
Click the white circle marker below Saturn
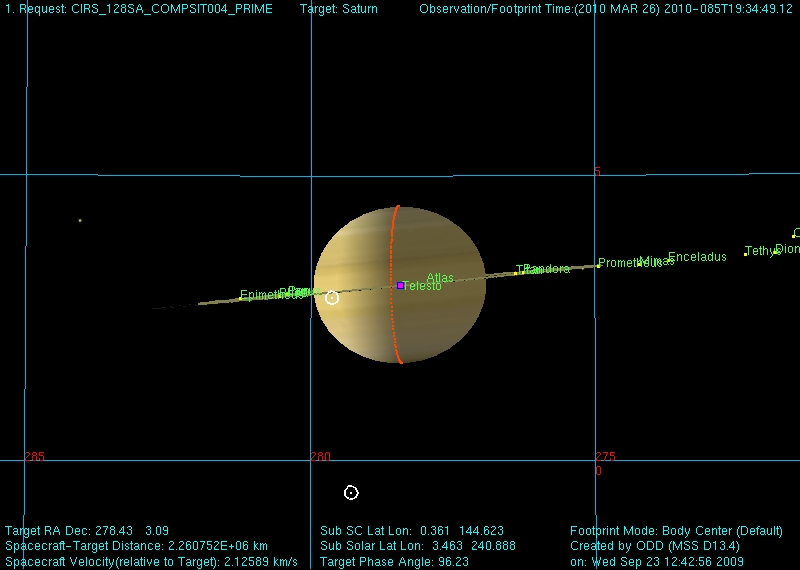coord(351,492)
